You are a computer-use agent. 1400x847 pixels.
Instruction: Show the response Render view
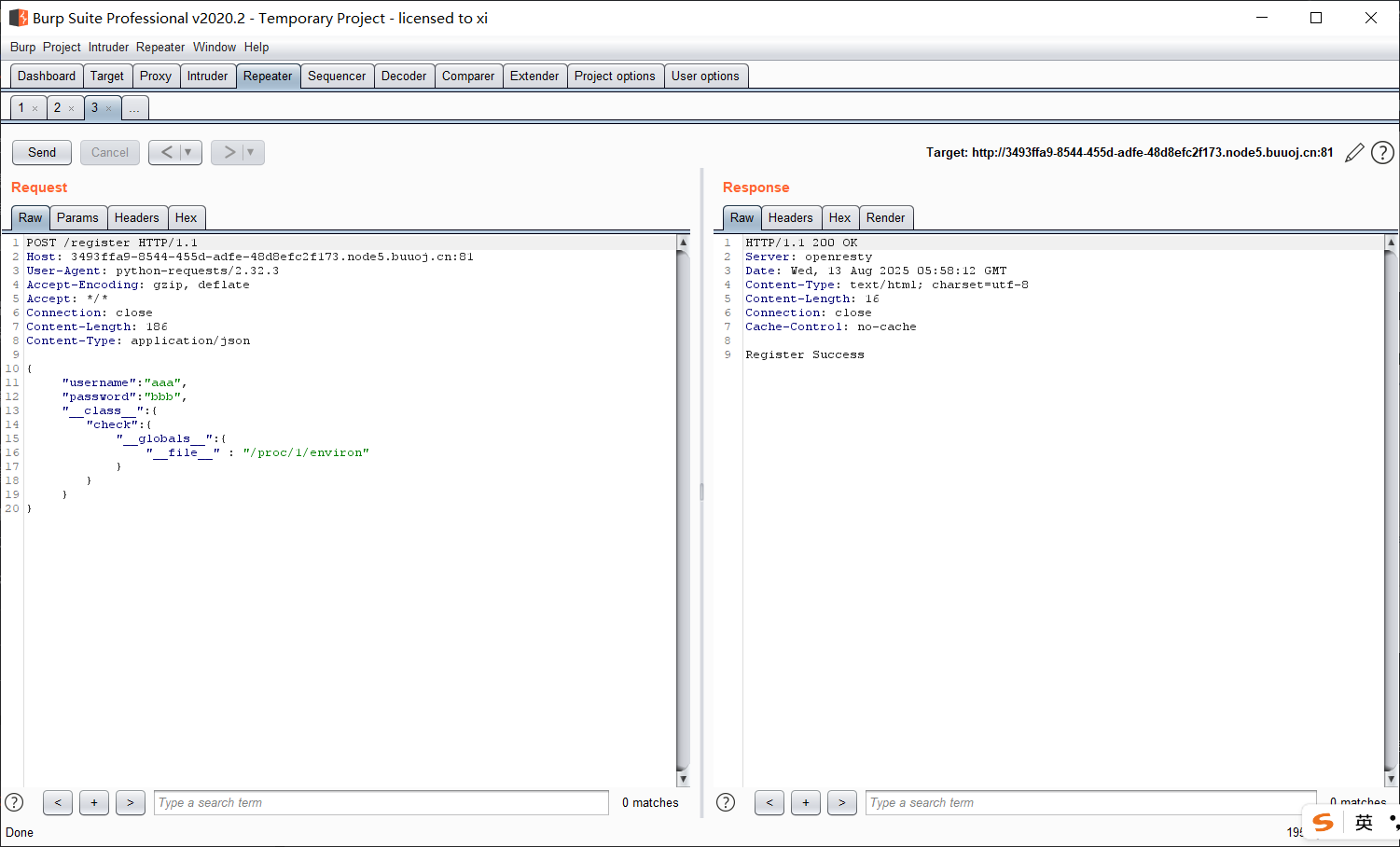pos(886,218)
